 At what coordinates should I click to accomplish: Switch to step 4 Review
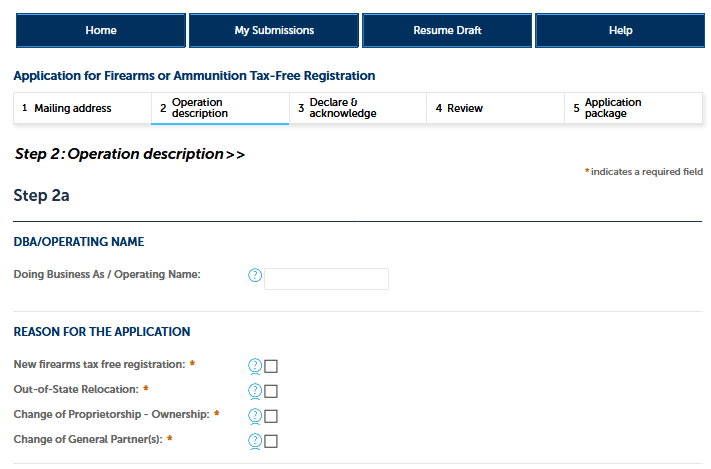pyautogui.click(x=496, y=108)
